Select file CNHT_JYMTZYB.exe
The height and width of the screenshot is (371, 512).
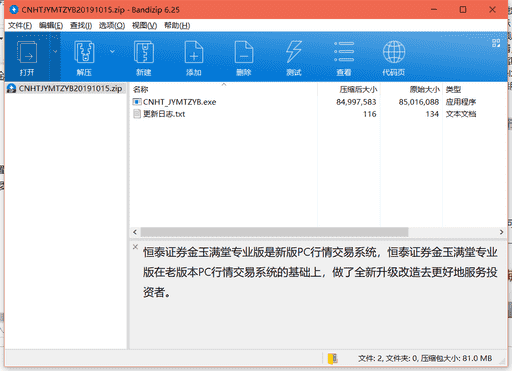tap(179, 102)
